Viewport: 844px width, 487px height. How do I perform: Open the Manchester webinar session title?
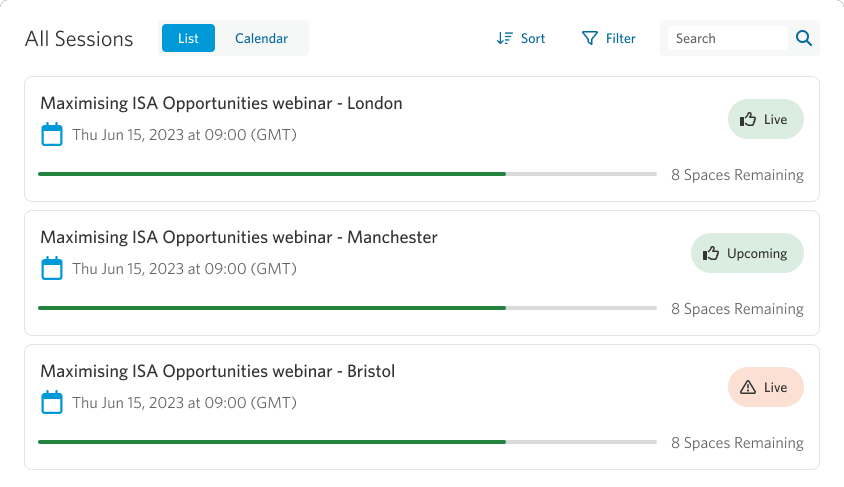239,237
